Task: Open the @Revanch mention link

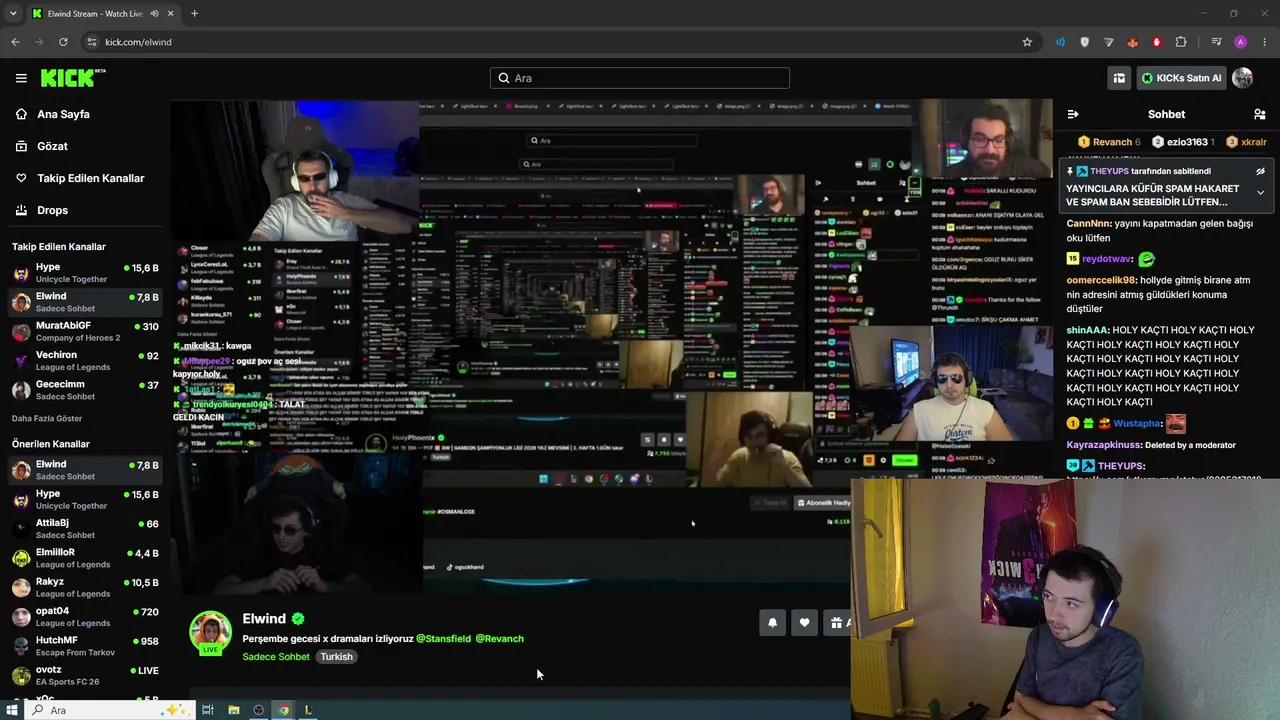Action: tap(499, 639)
